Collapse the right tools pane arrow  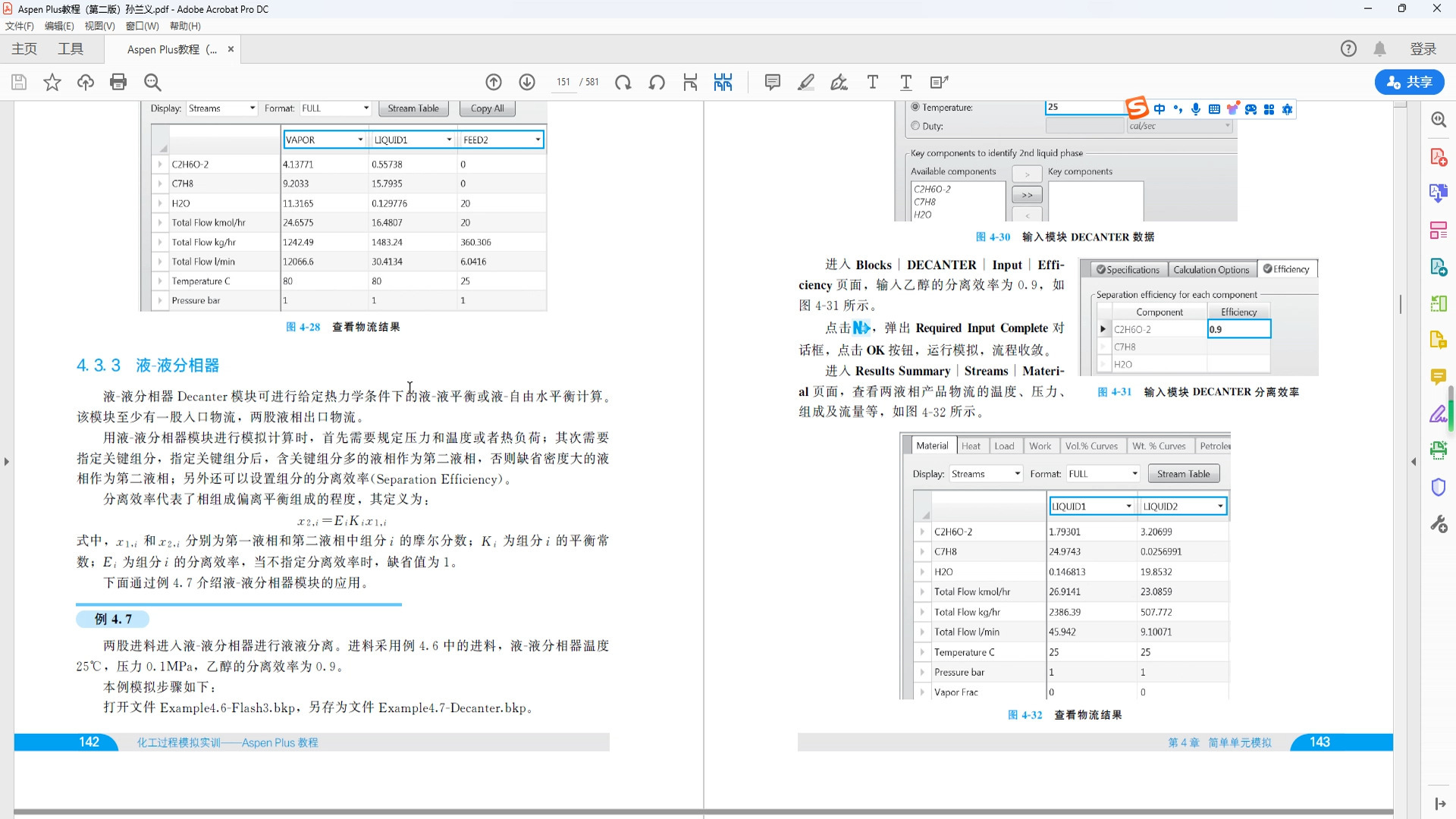click(1414, 461)
